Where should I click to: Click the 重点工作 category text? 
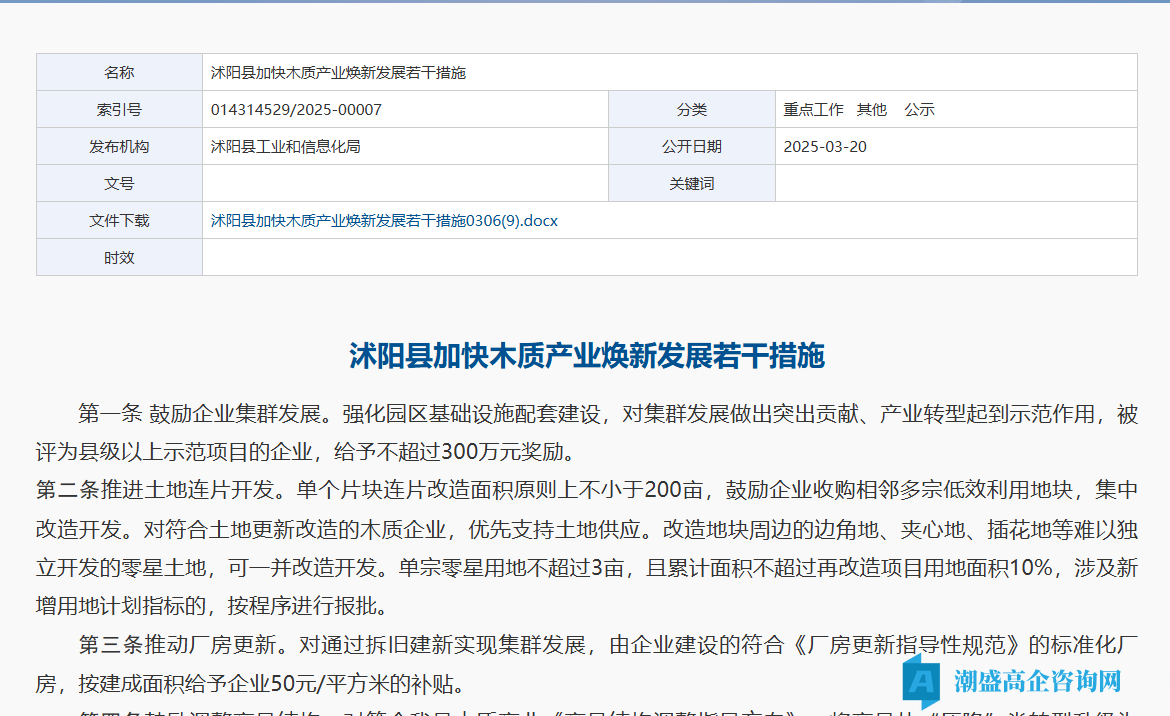(813, 110)
